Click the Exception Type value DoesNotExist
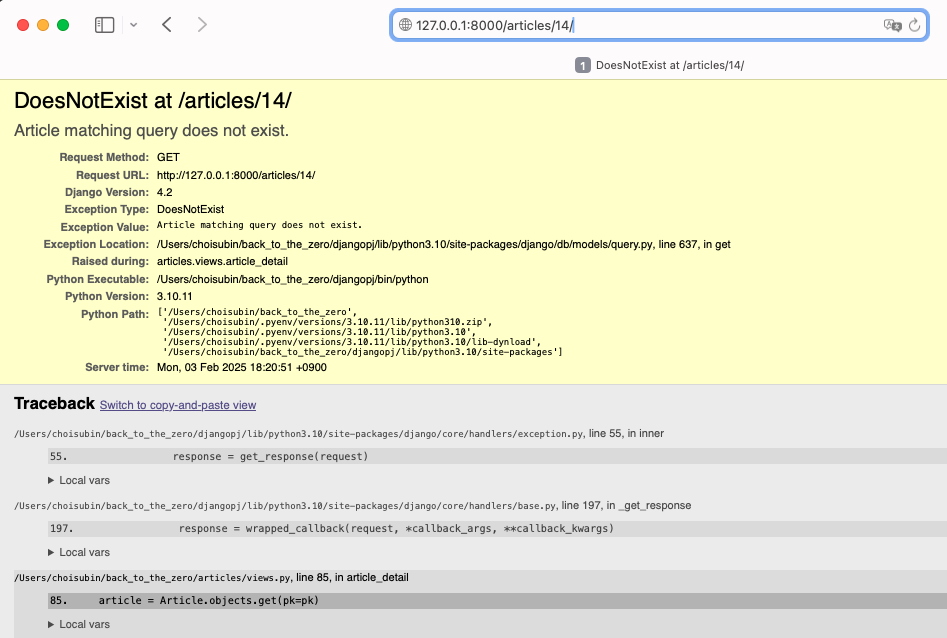The image size is (947, 638). pyautogui.click(x=190, y=209)
